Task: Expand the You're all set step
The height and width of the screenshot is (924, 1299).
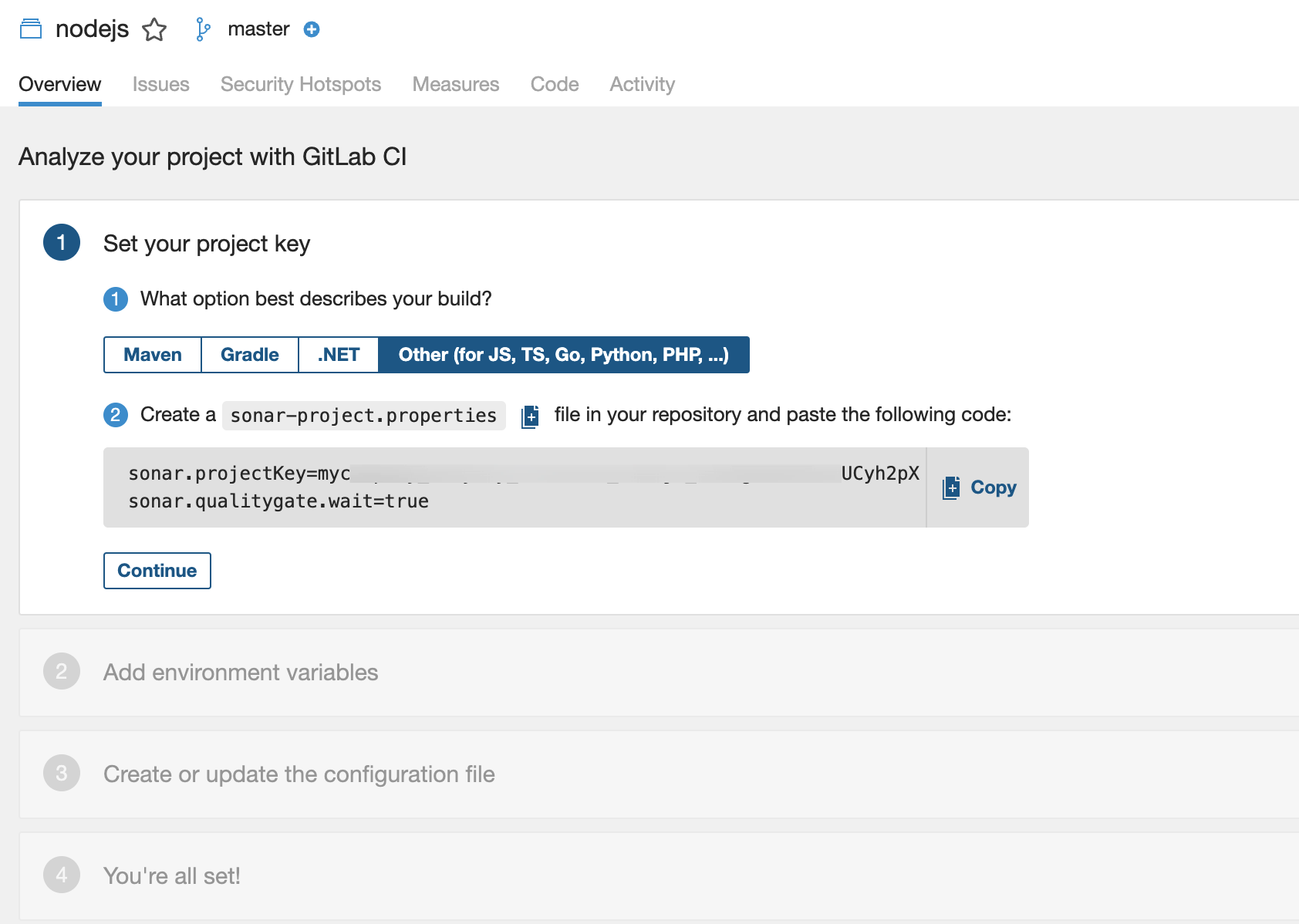Action: click(172, 876)
